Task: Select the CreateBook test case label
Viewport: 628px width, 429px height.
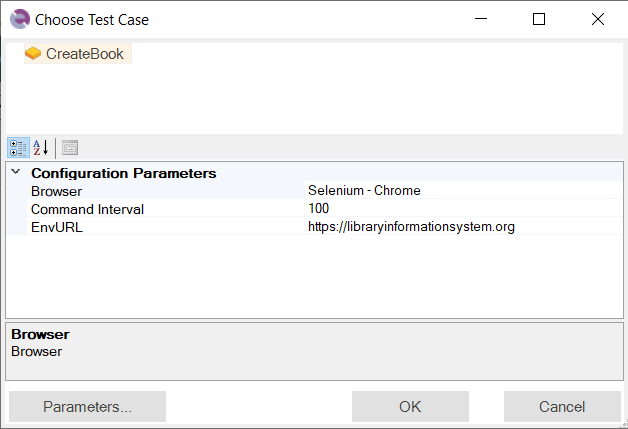Action: click(x=85, y=54)
